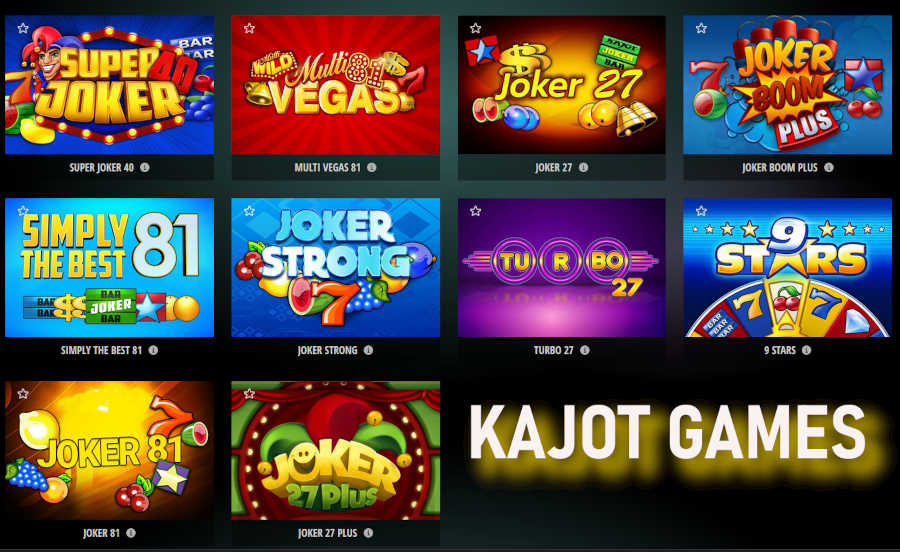Open info icon next to Joker 27
The width and height of the screenshot is (900, 552).
[x=583, y=168]
